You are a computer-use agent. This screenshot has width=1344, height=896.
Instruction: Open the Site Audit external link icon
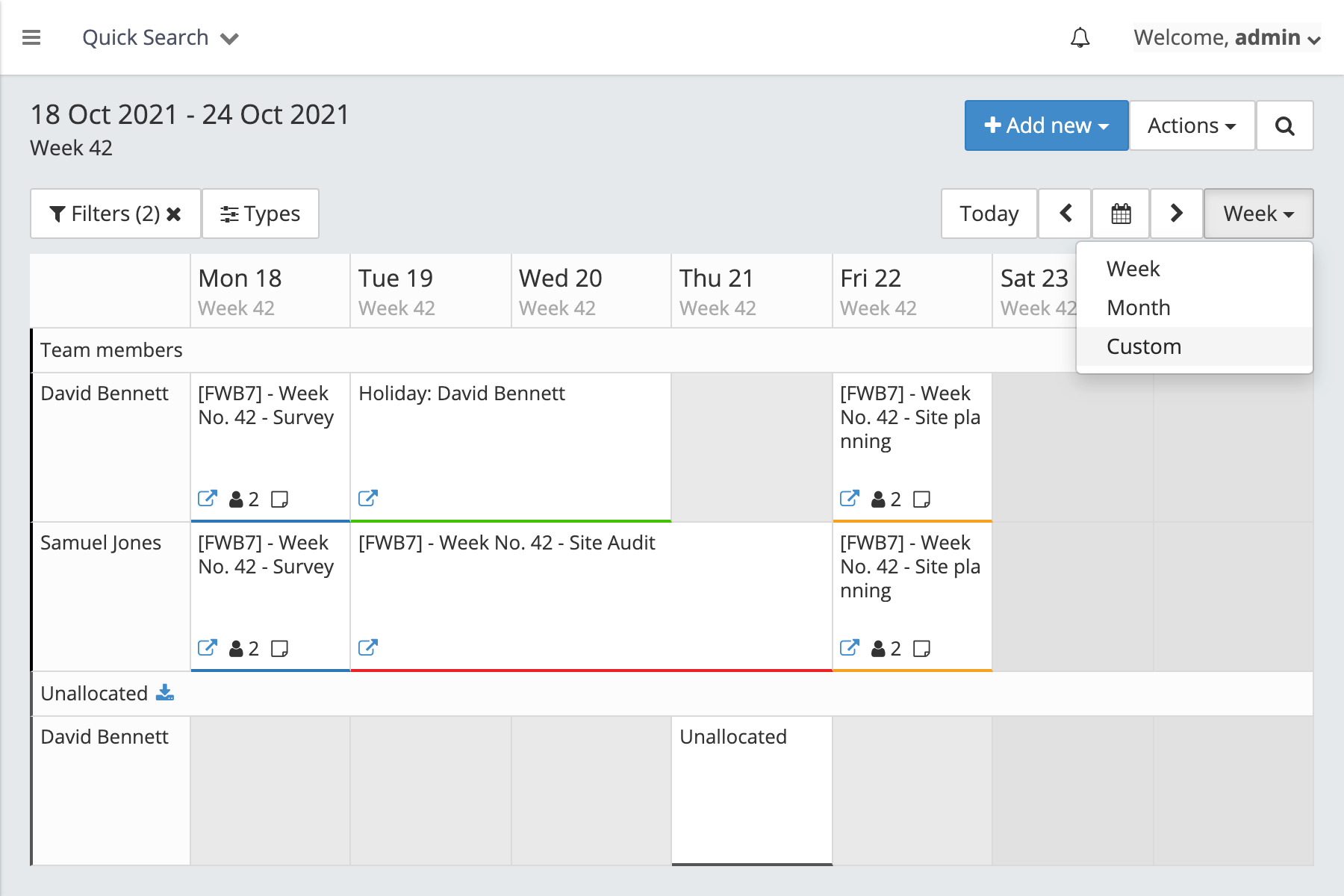(x=368, y=647)
